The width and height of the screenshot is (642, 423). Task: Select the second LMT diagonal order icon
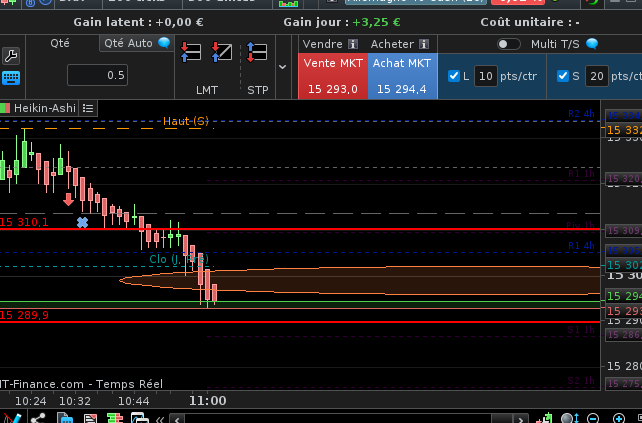coord(222,52)
